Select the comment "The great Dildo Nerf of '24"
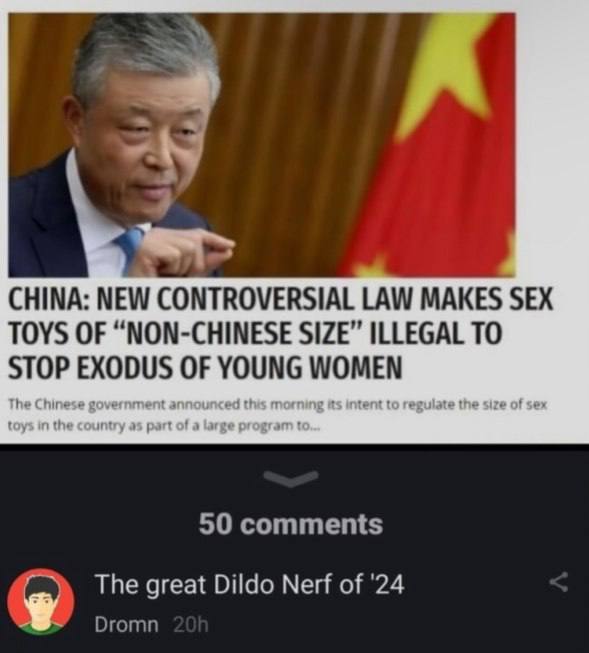This screenshot has height=653, width=589. coord(250,584)
